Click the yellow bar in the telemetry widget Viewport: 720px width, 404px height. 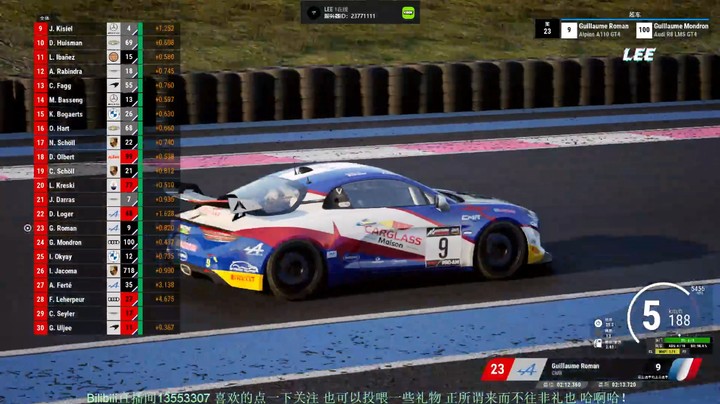coord(667,352)
